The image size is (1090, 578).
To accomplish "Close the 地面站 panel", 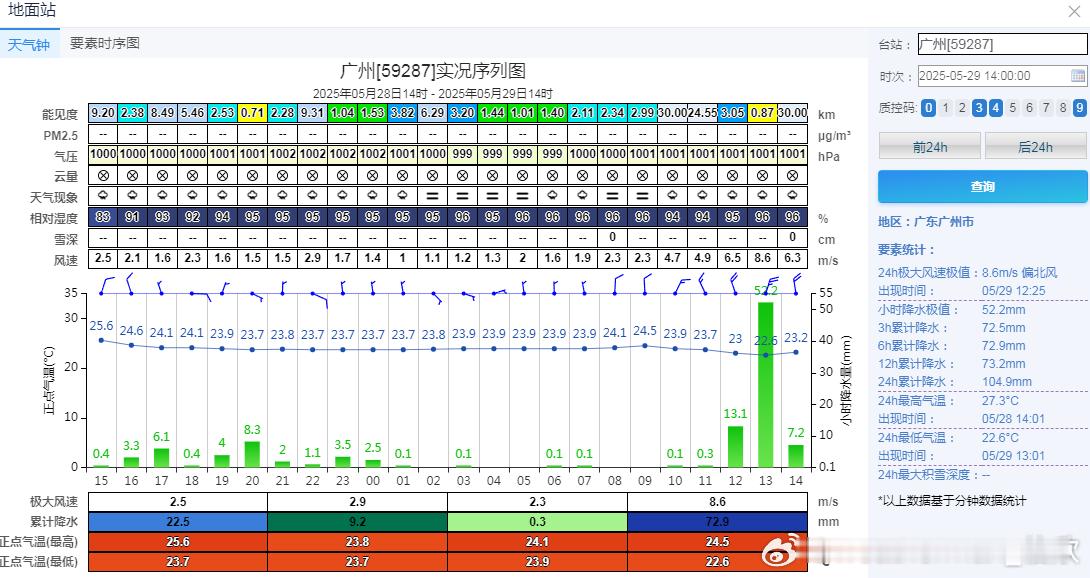I will (1074, 11).
